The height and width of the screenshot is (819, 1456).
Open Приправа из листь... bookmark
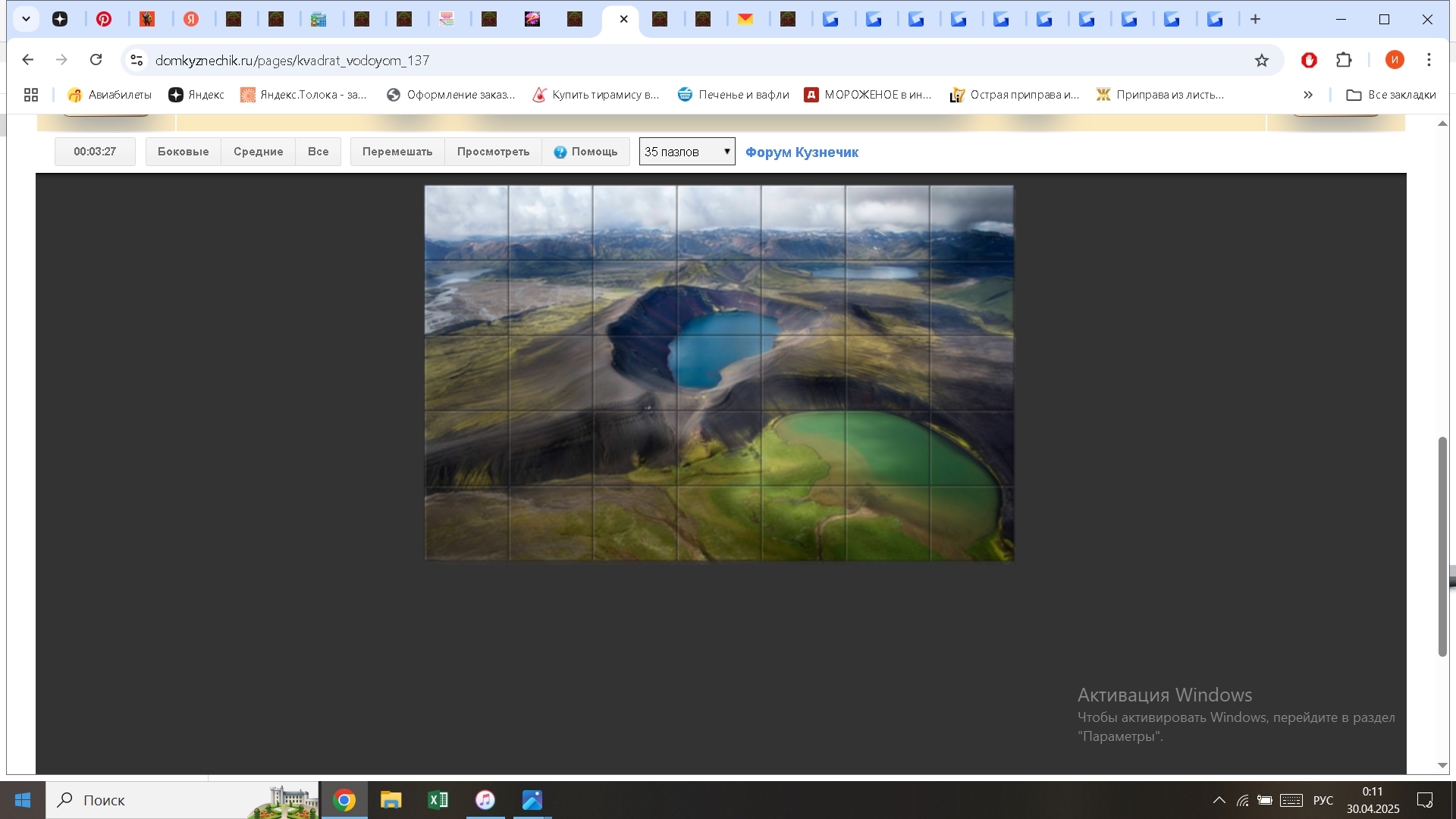(1160, 95)
